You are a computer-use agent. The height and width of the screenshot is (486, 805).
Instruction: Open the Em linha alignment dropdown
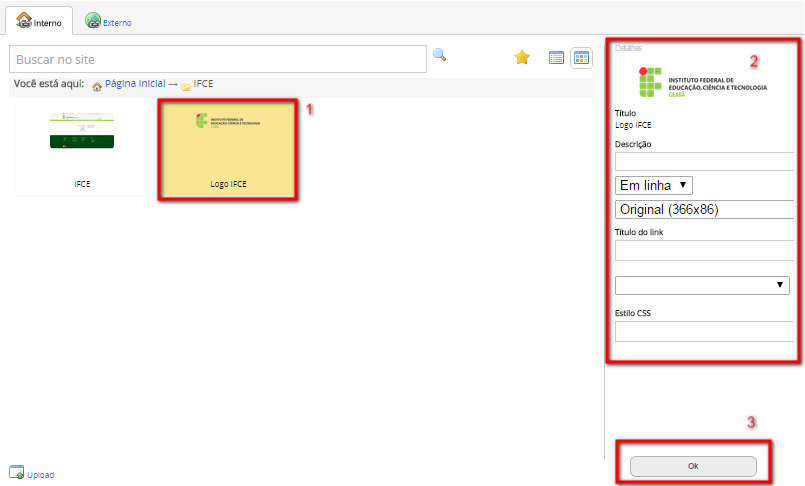coord(654,185)
